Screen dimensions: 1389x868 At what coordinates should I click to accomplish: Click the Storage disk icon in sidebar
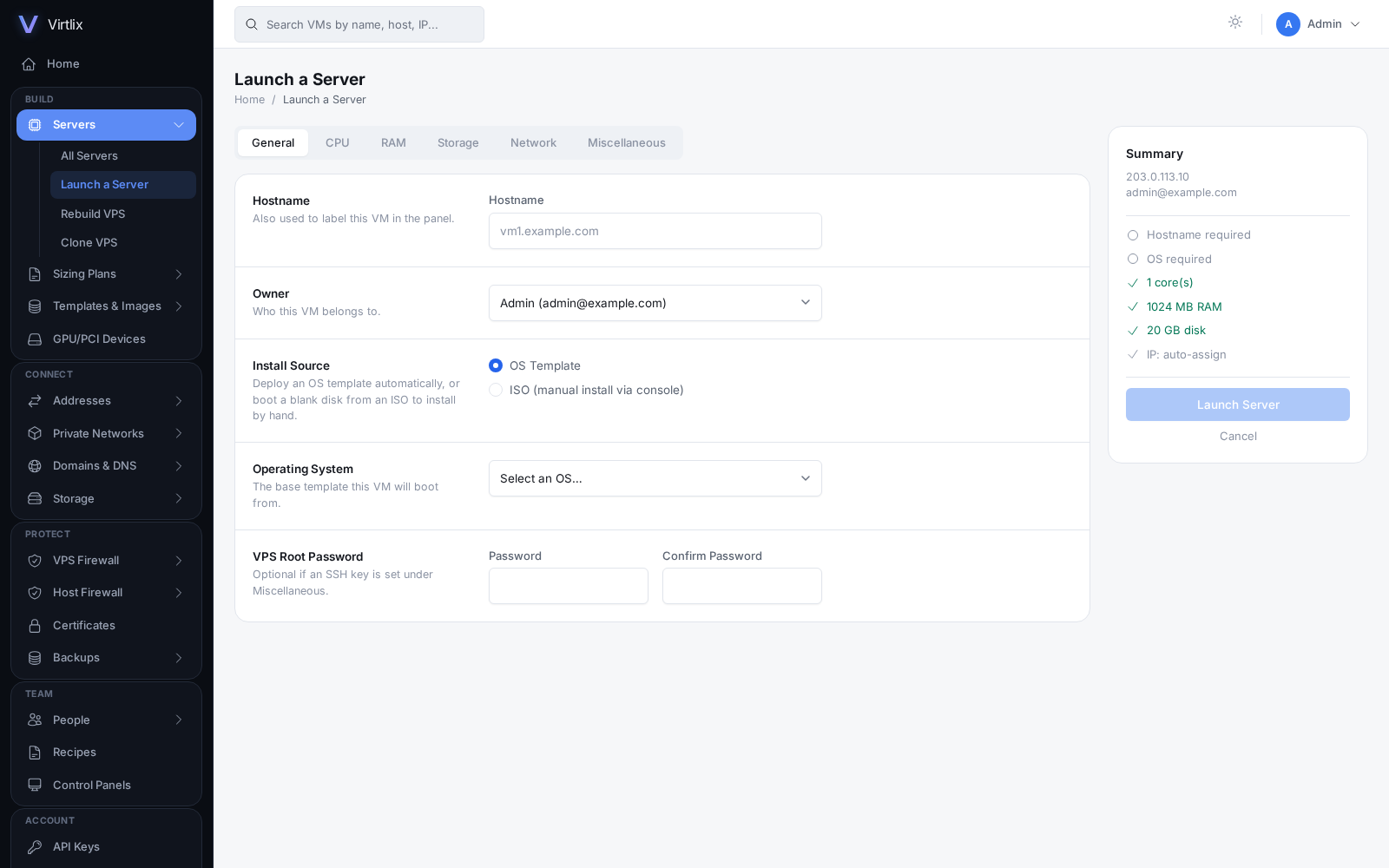point(35,499)
